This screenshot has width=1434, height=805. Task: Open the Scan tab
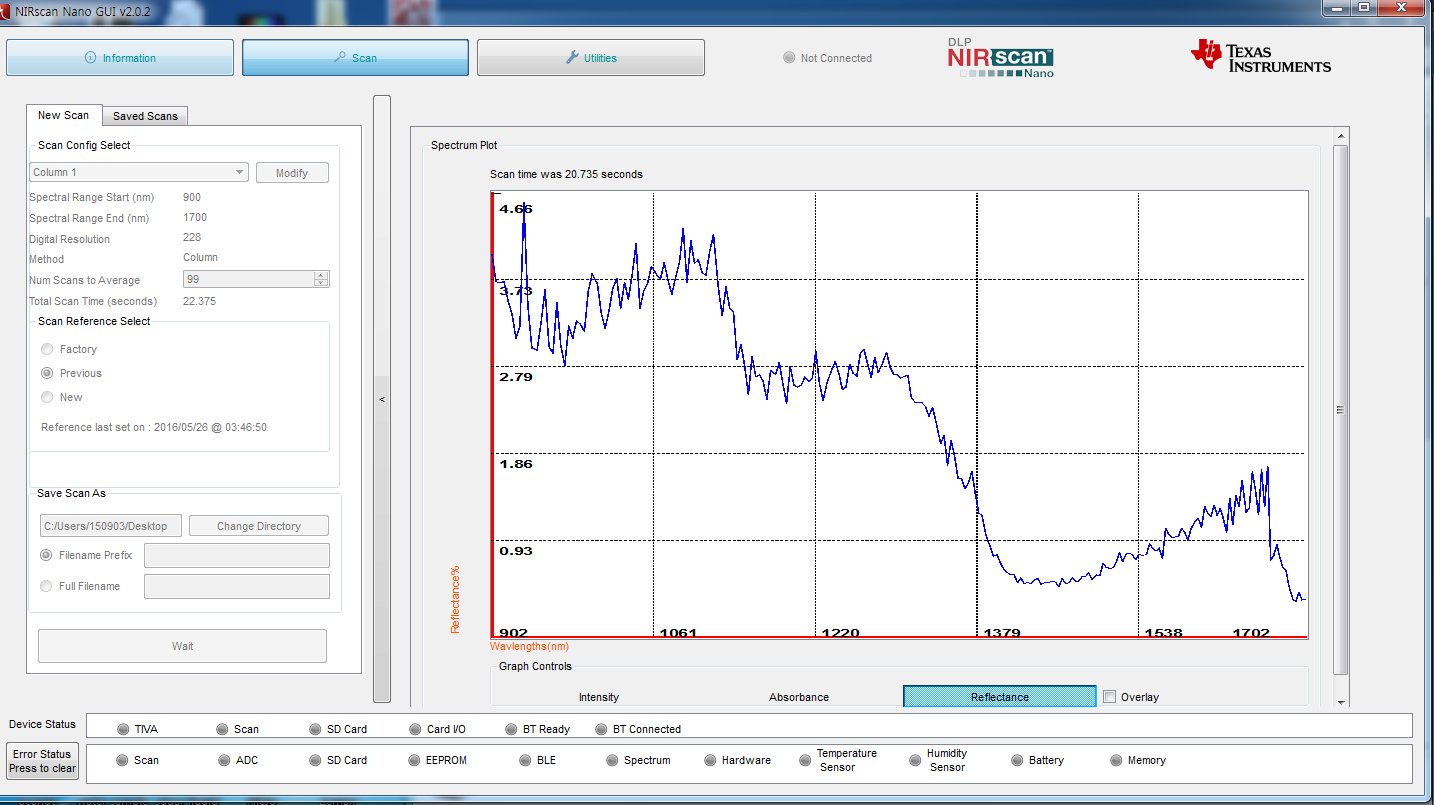tap(355, 58)
